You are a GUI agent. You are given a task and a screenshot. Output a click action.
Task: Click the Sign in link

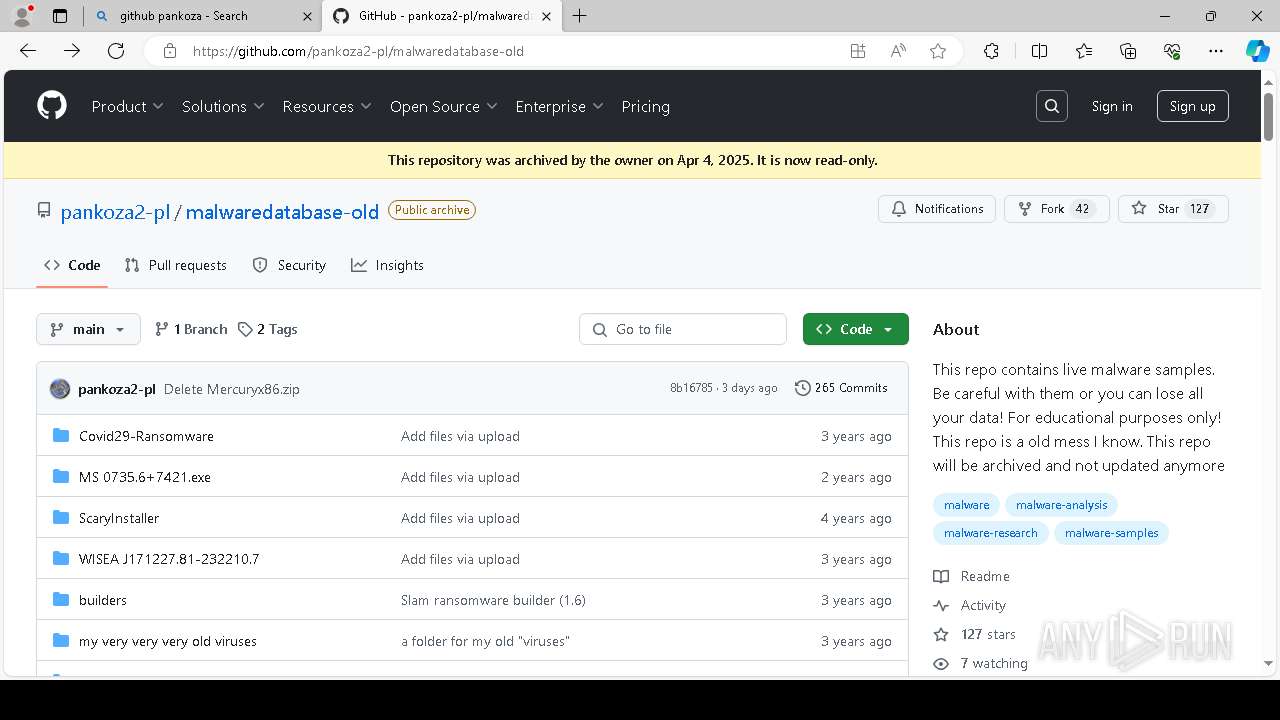[1112, 106]
